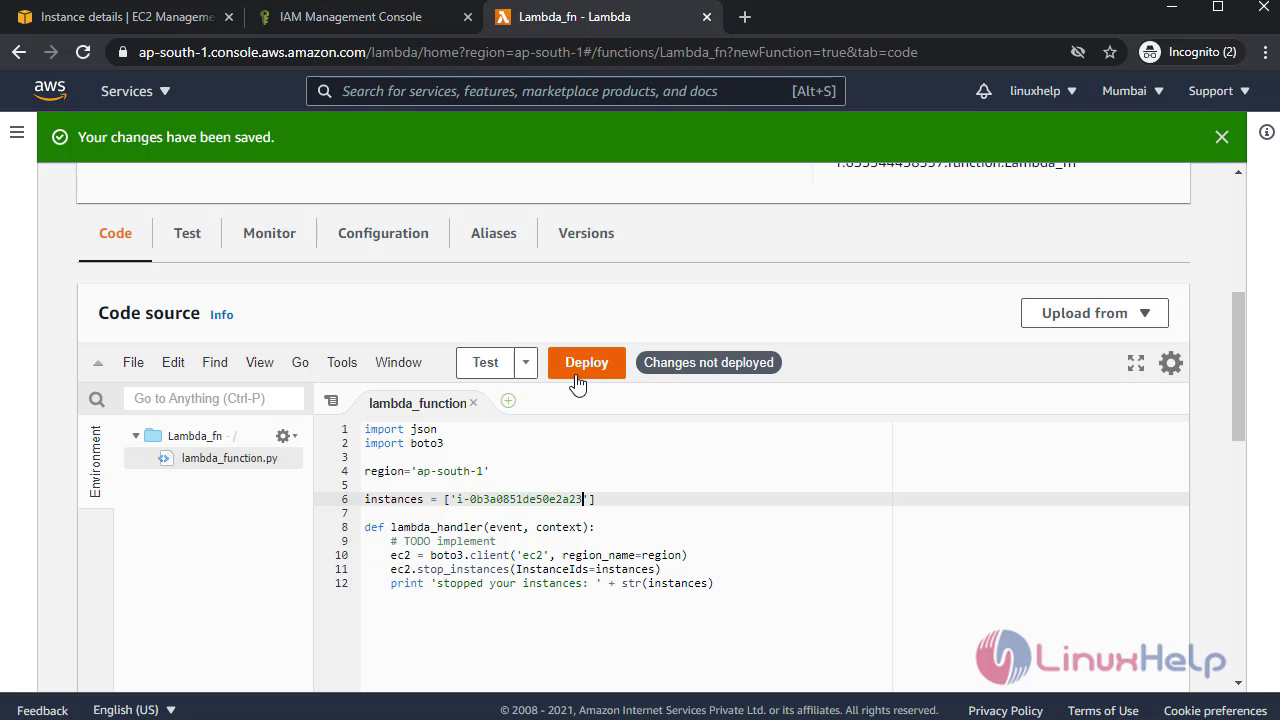Open the environment folder settings gear
The image size is (1280, 720).
click(286, 436)
